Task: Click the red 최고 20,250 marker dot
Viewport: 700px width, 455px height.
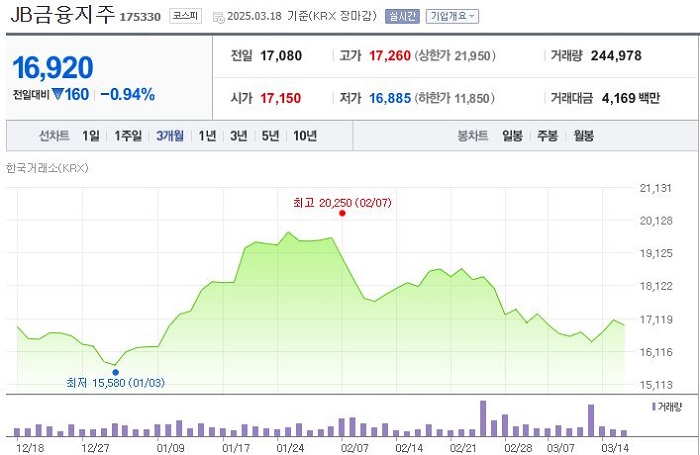Action: click(x=342, y=213)
